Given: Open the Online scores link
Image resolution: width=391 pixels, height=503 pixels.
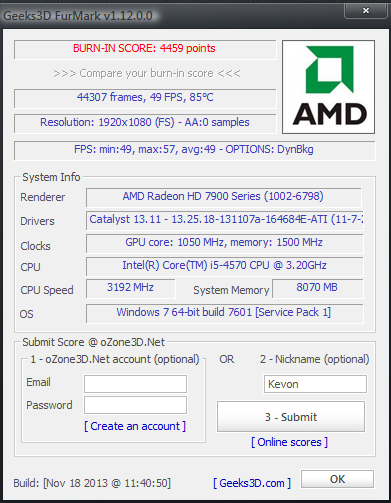Looking at the screenshot, I should tap(289, 442).
